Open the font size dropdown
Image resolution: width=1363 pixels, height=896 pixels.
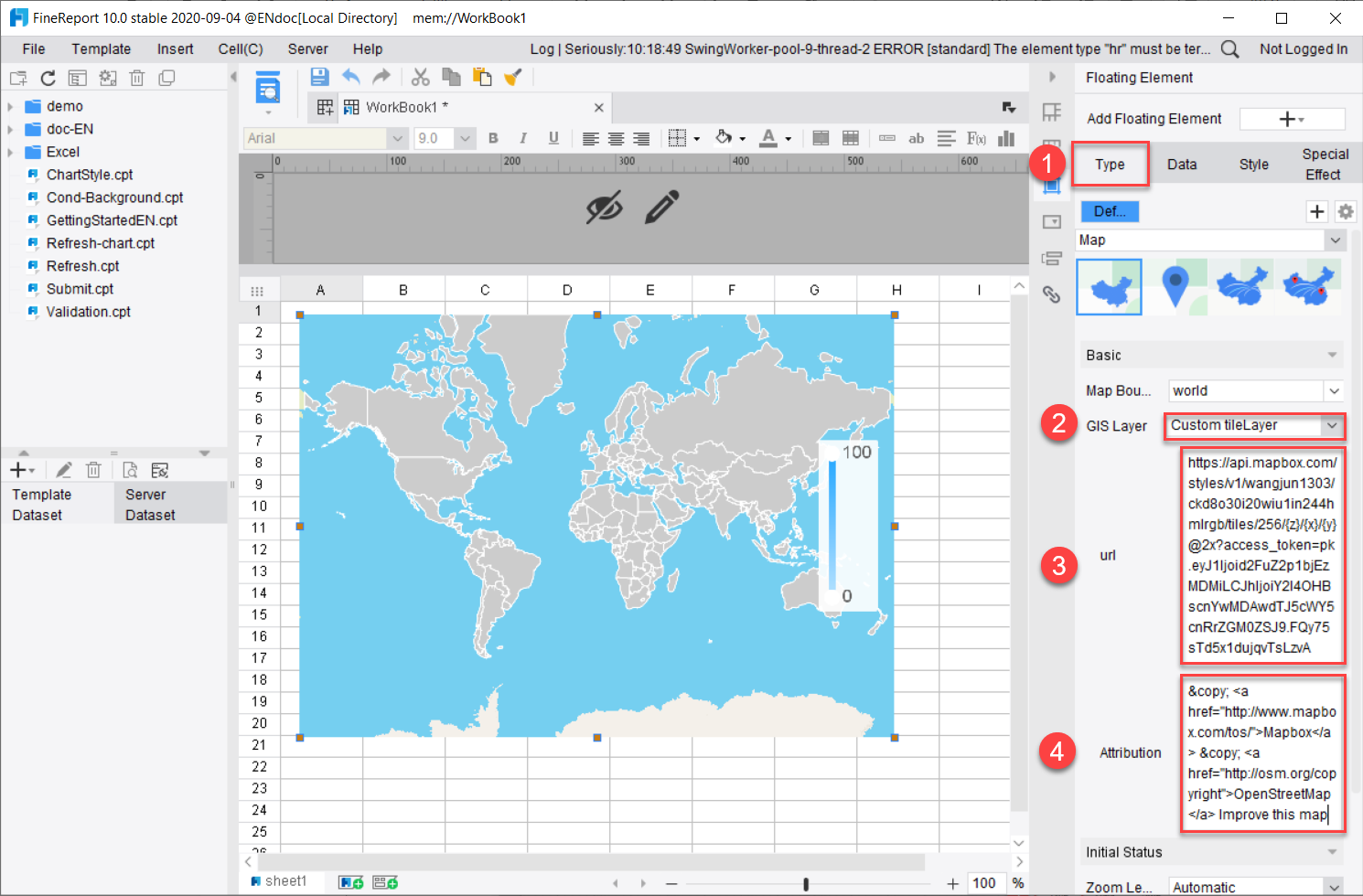coord(463,138)
